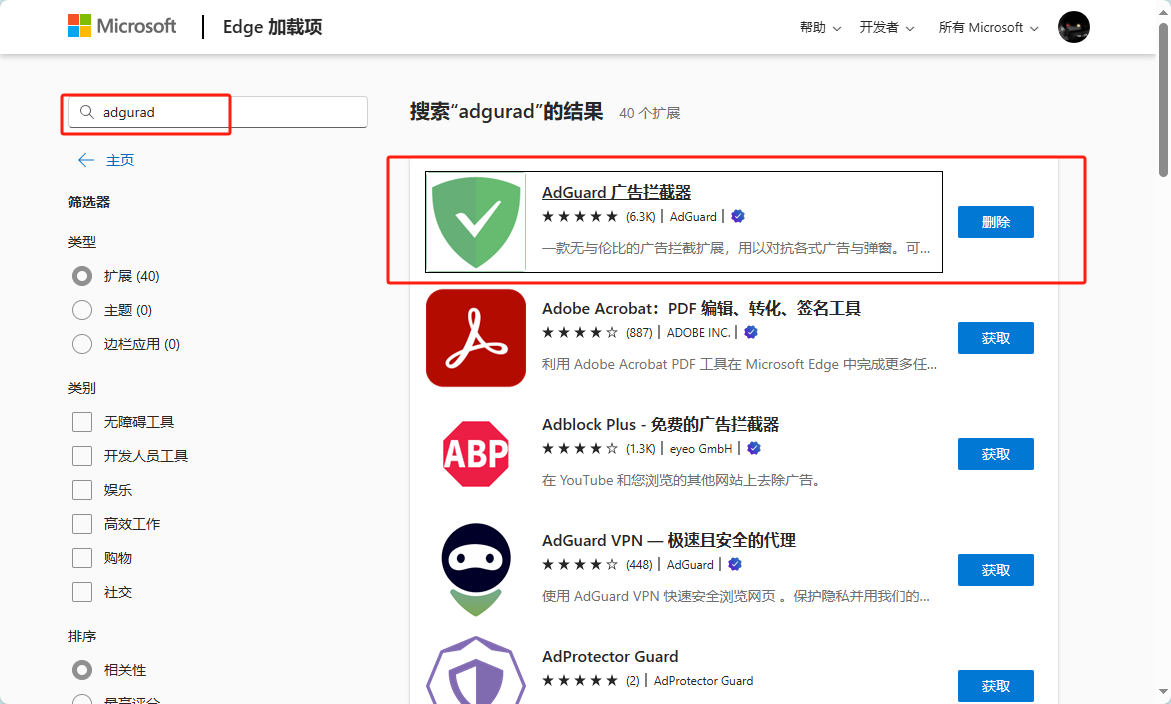The height and width of the screenshot is (704, 1171).
Task: Open AdProtector Guard title link
Action: [x=610, y=656]
